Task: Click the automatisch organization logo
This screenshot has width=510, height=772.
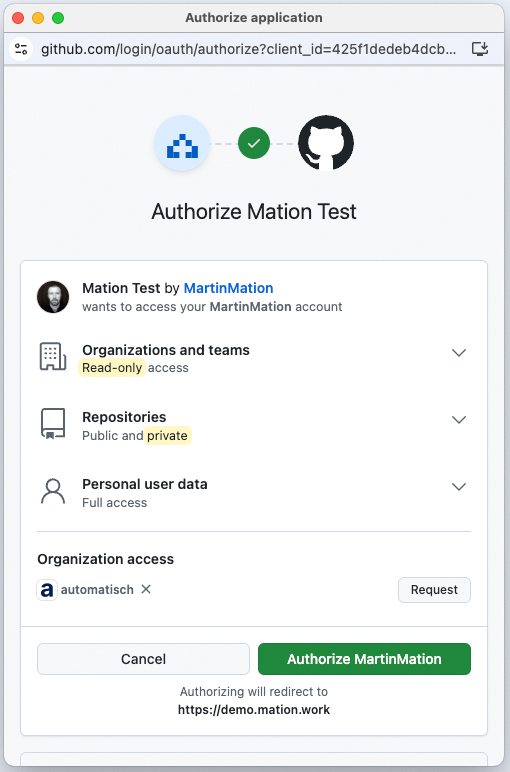Action: coord(47,589)
